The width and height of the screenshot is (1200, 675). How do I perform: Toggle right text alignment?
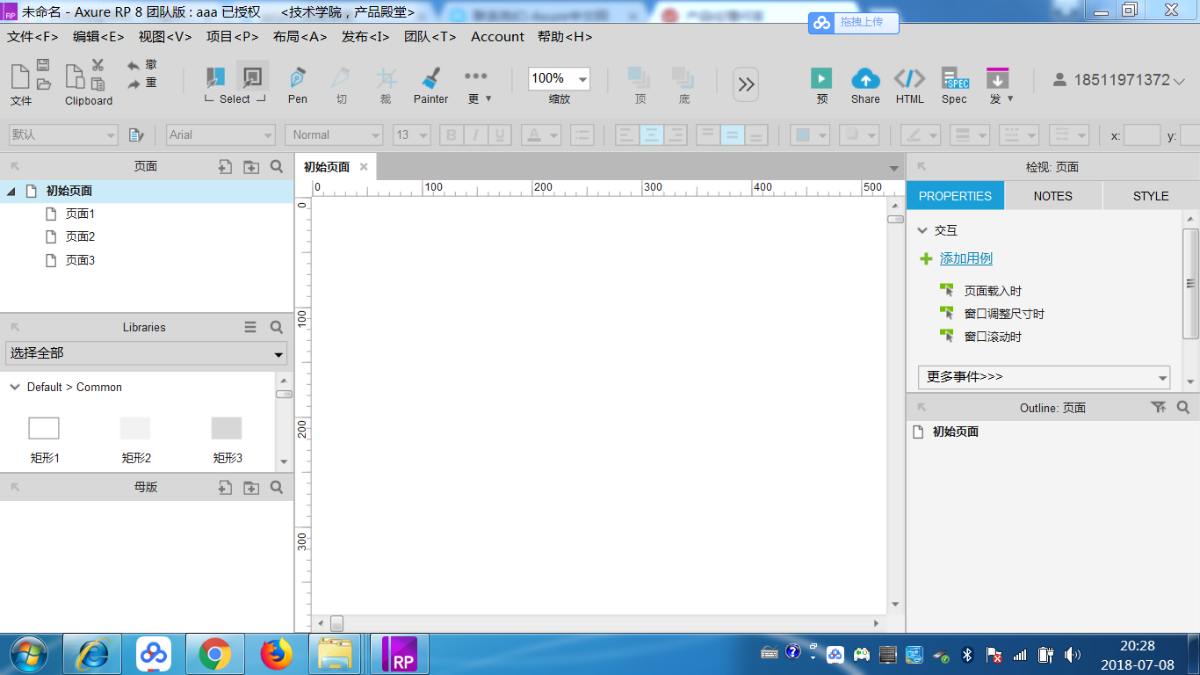click(x=675, y=135)
